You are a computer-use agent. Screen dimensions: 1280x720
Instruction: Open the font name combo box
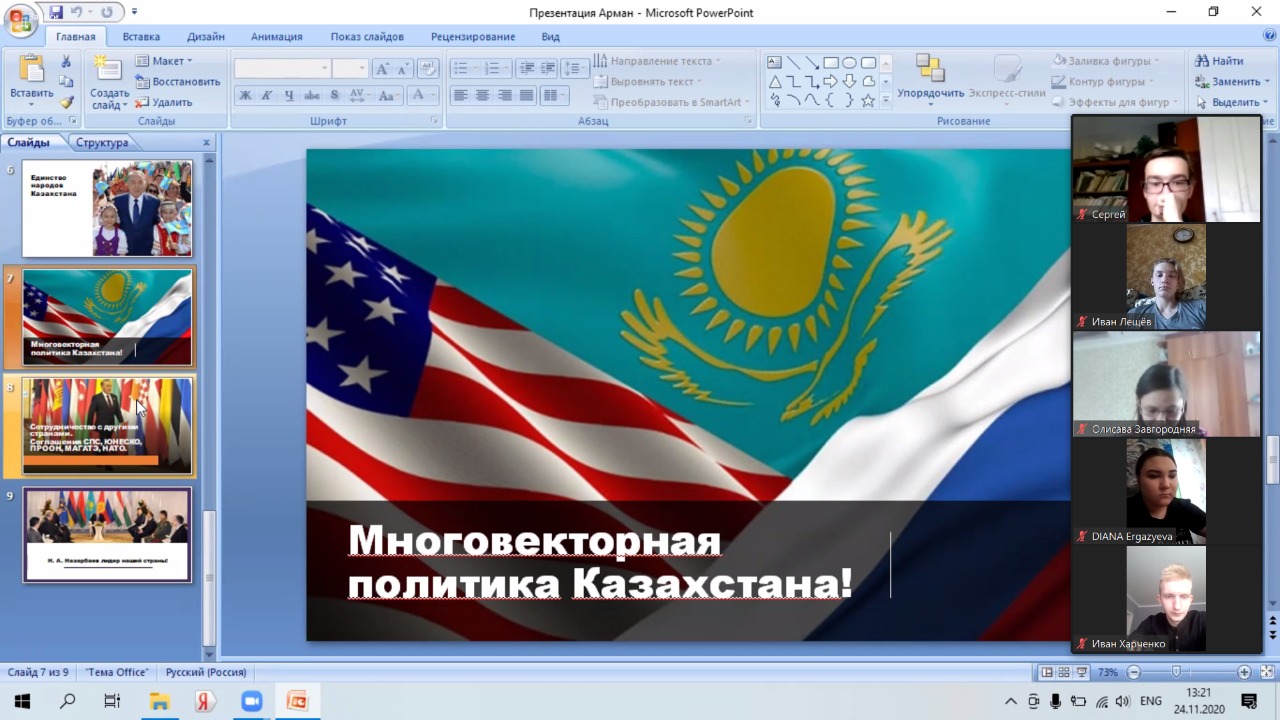(282, 69)
